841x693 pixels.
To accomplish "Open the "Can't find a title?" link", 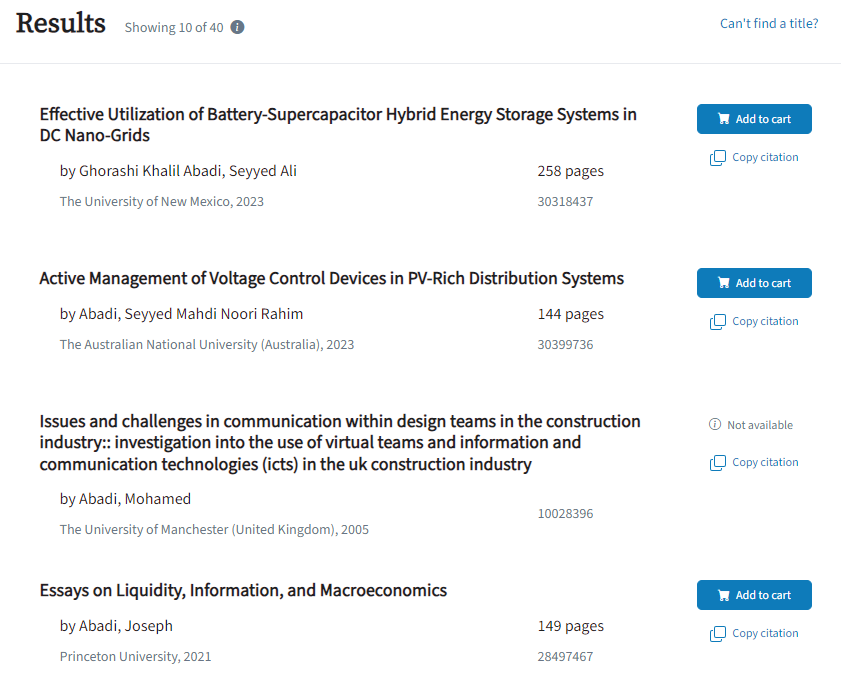I will [768, 23].
